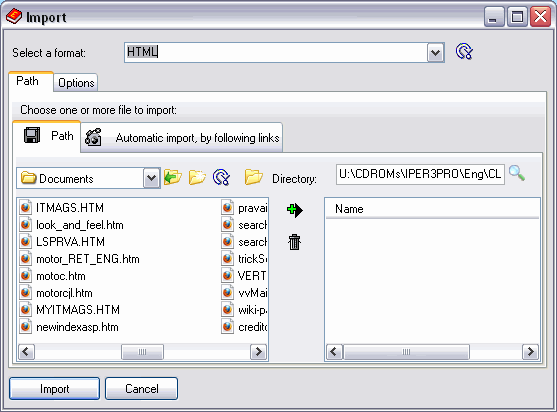557x412 pixels.
Task: Click the blue swirl icon in folder toolbar
Action: pyautogui.click(x=222, y=177)
